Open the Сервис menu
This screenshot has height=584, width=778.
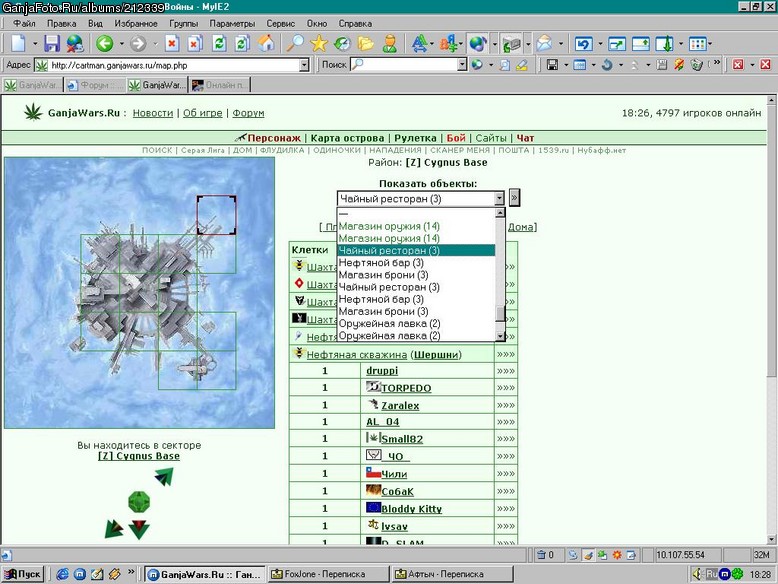(x=281, y=23)
